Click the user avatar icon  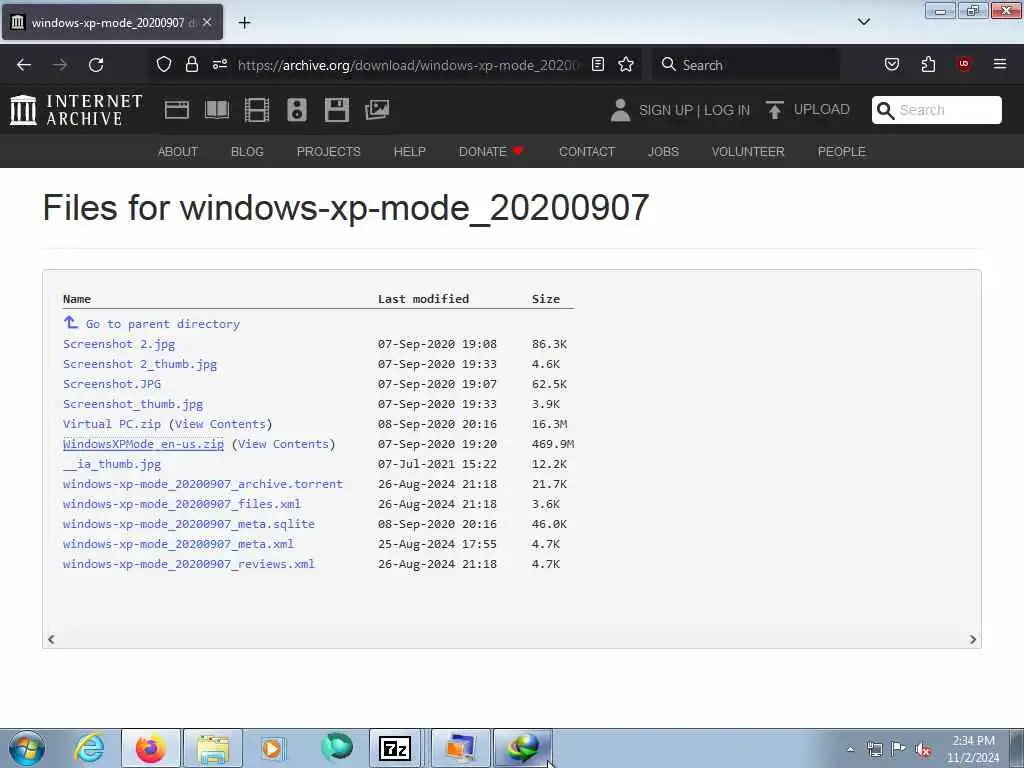(x=620, y=110)
